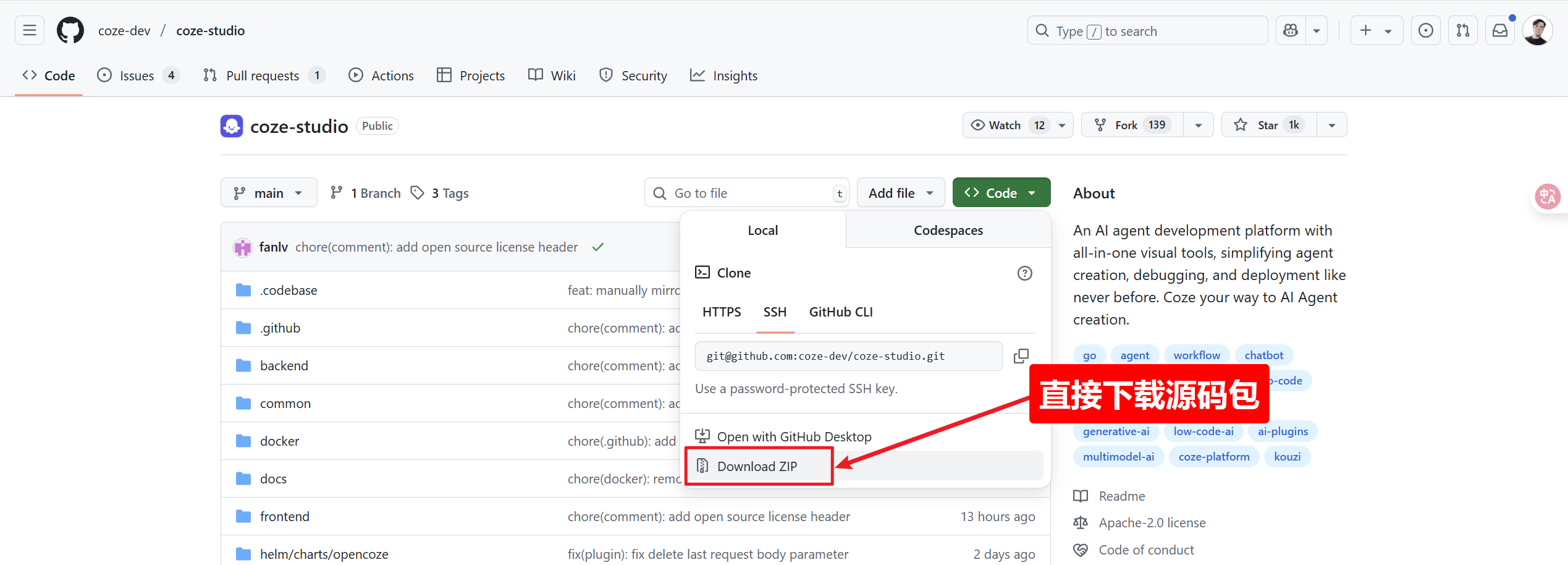Select the Codespaces tab in Code popup
Screen dimensions: 1568x565
(x=948, y=230)
